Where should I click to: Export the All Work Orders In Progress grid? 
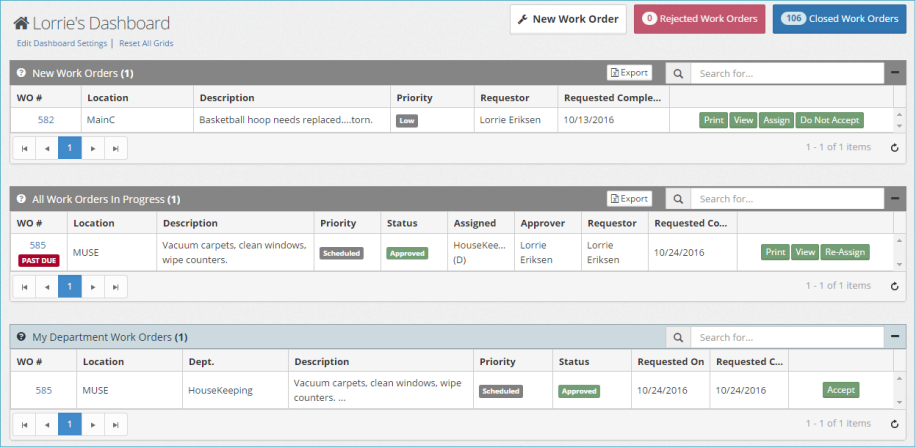[x=629, y=199]
